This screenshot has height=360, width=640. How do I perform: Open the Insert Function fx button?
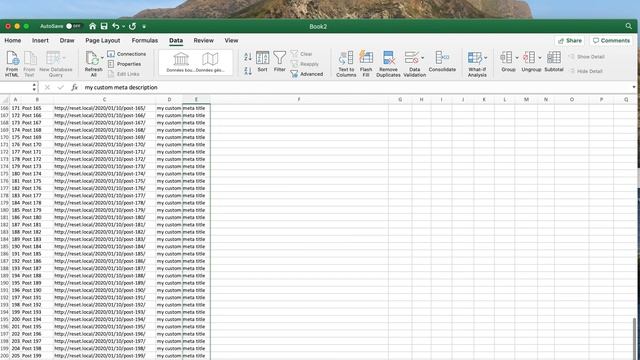74,87
